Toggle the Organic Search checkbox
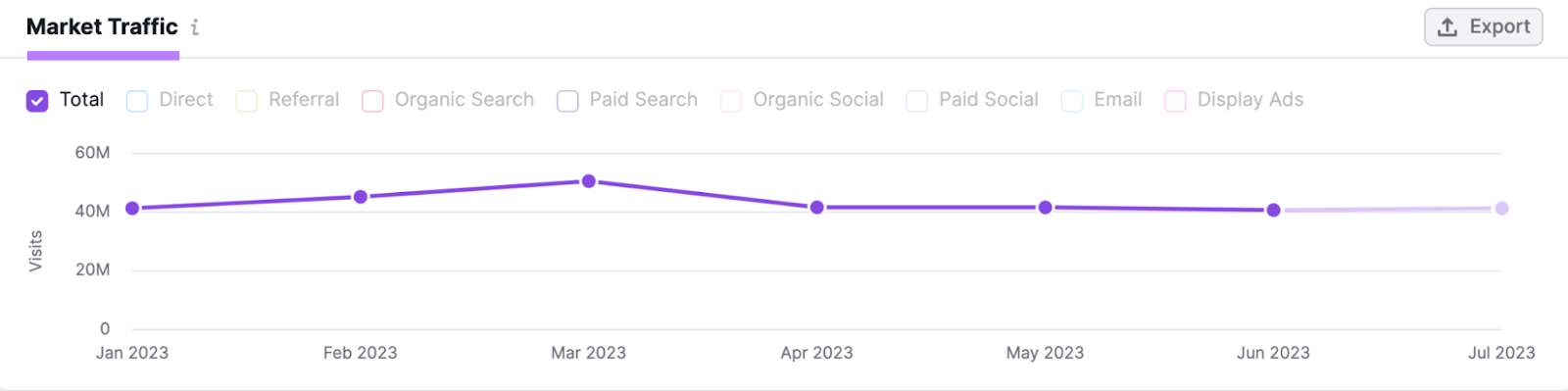 click(372, 100)
